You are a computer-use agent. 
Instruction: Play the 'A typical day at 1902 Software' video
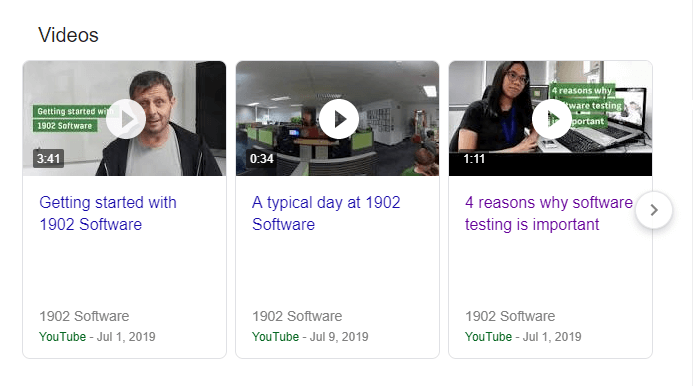339,119
